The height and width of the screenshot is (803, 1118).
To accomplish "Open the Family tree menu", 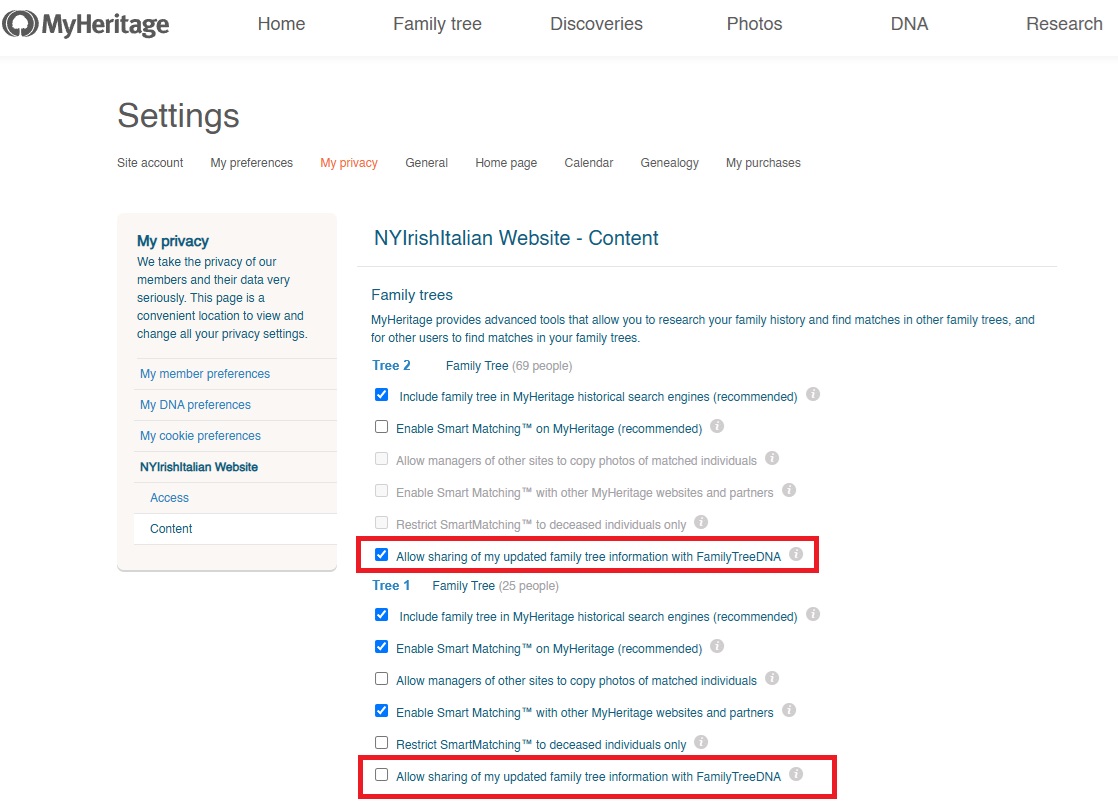I will coord(437,24).
